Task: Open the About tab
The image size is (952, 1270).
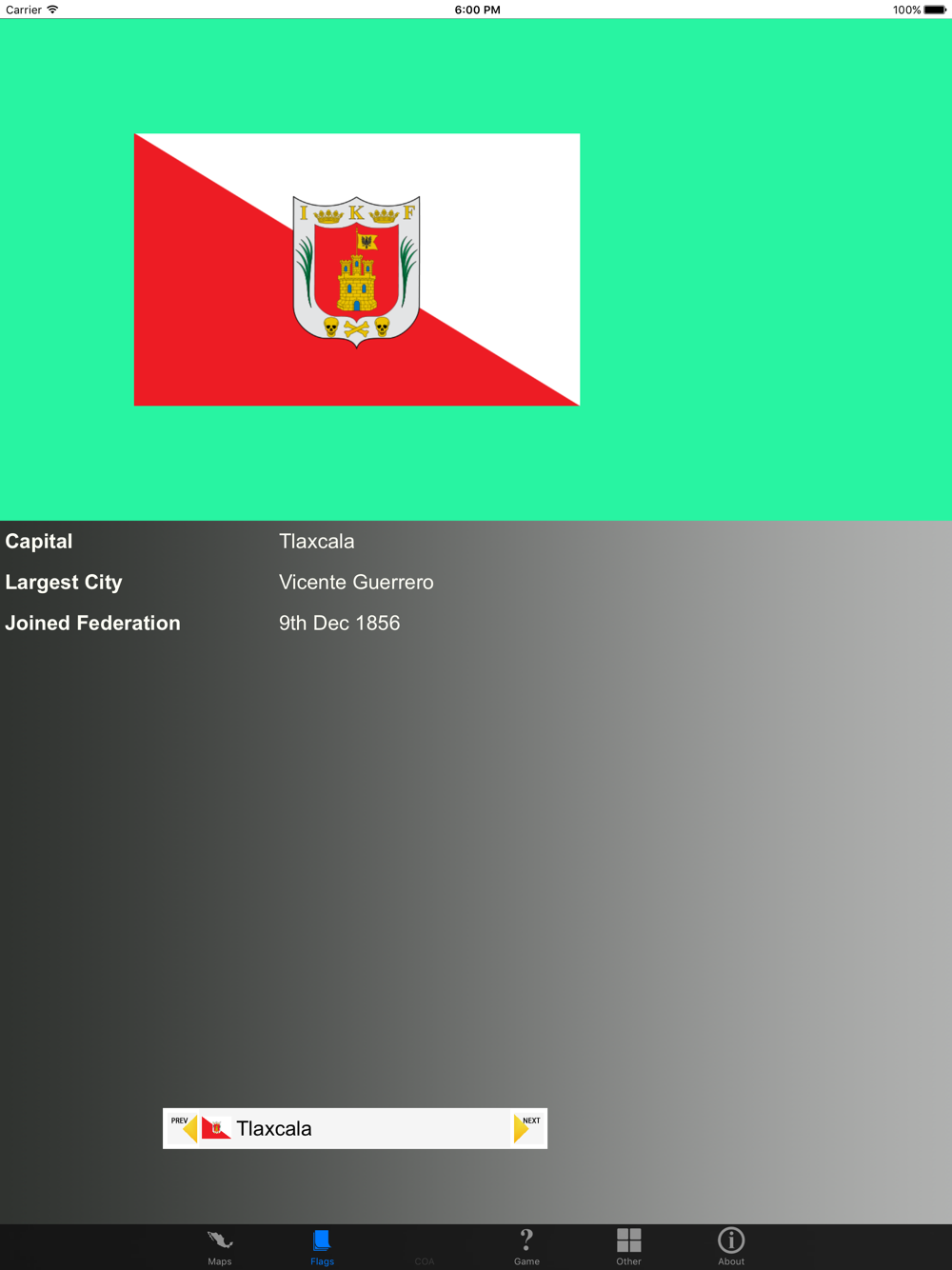Action: click(x=731, y=1246)
